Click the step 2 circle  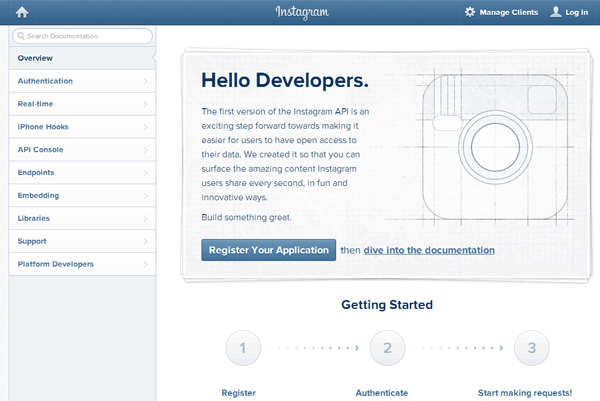387,348
